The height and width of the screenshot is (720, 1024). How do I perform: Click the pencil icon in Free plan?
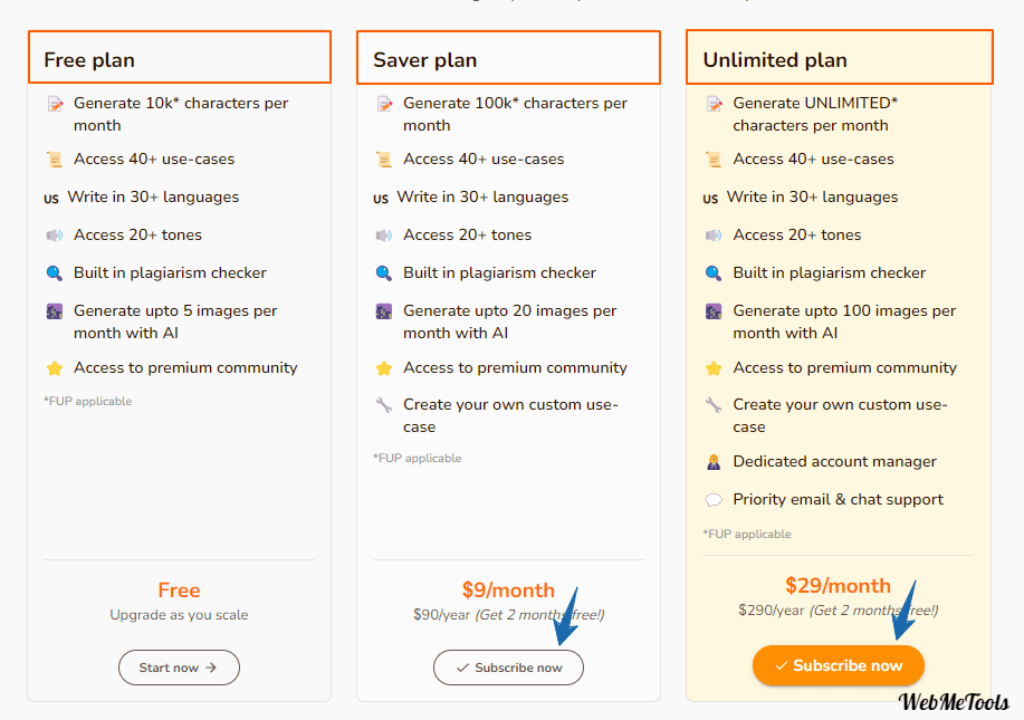tap(56, 103)
